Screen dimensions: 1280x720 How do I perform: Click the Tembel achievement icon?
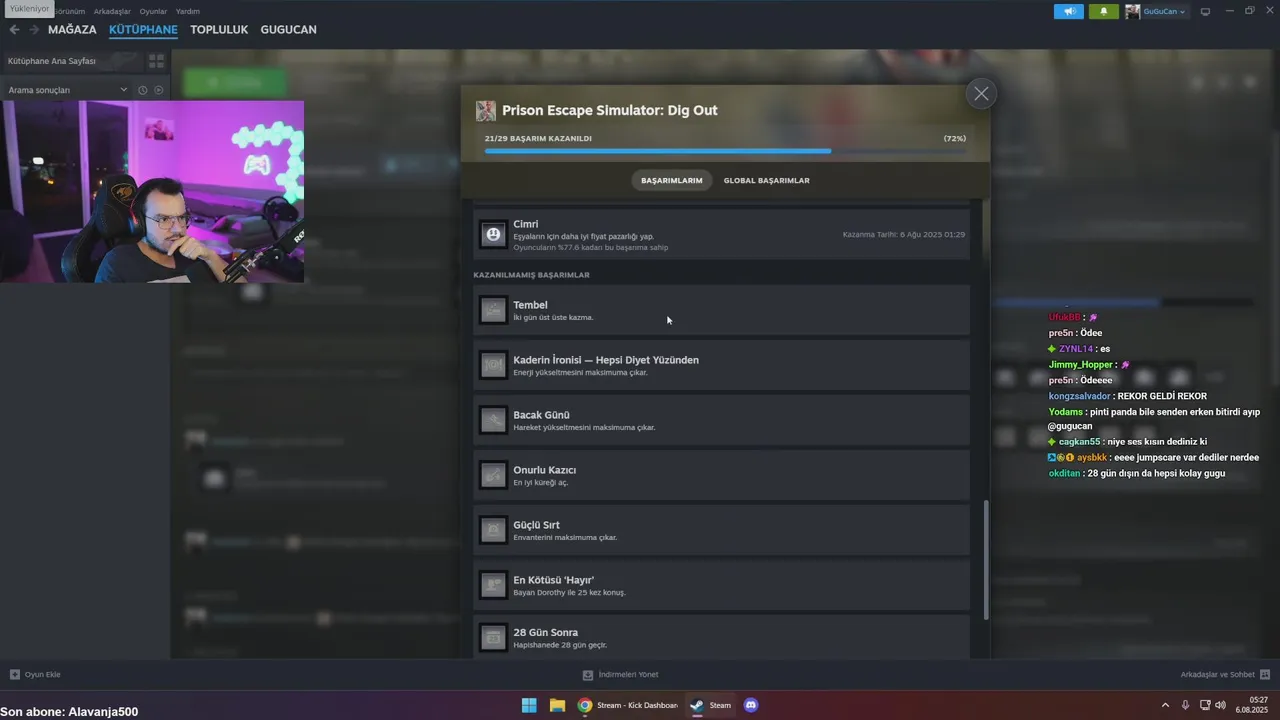pos(493,310)
